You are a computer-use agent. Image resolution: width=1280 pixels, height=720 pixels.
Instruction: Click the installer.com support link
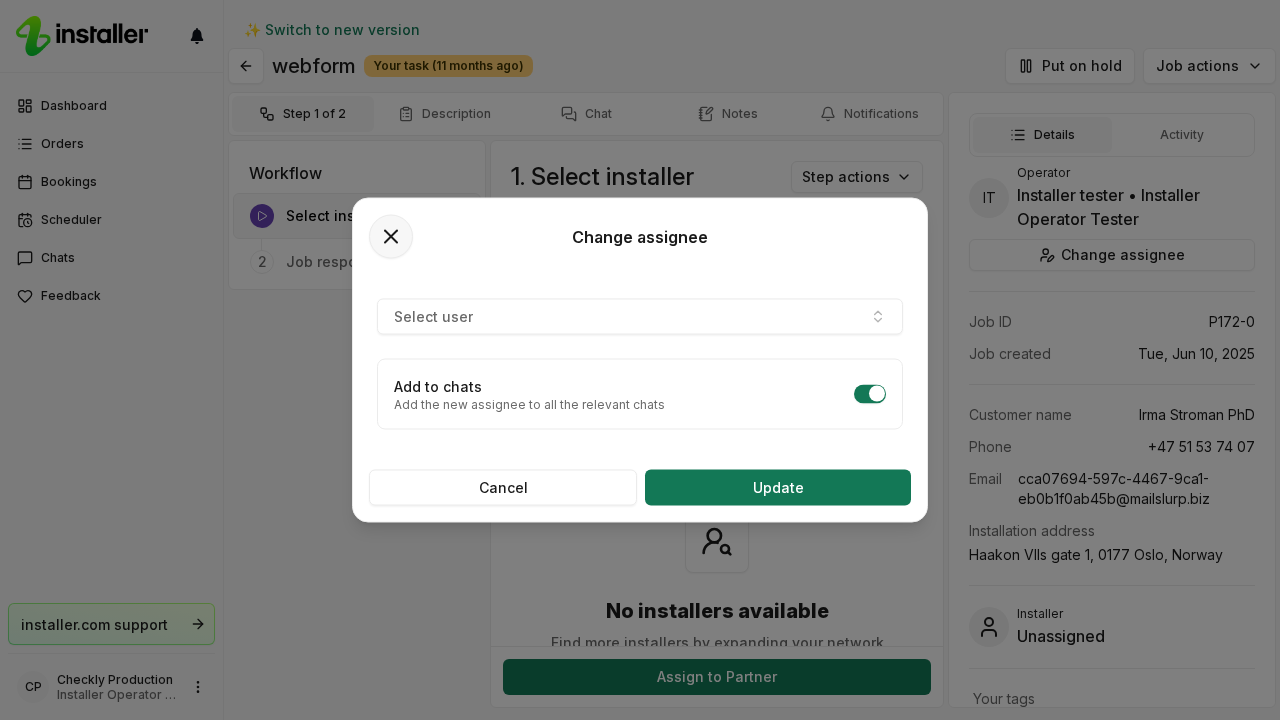(112, 624)
